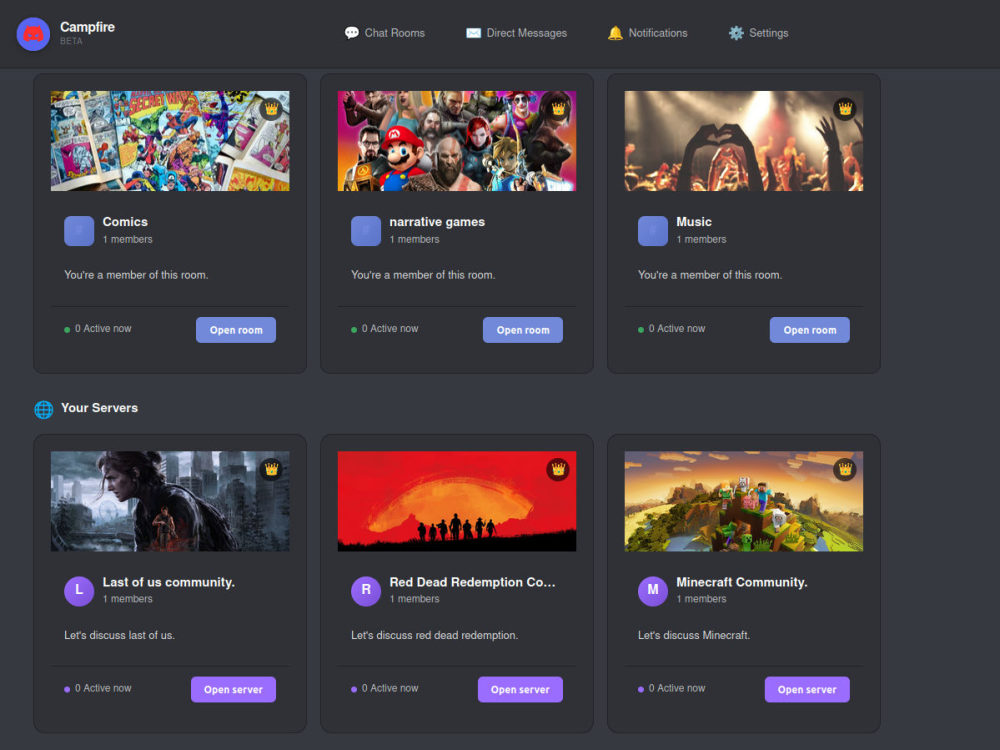Image resolution: width=1000 pixels, height=750 pixels.
Task: Click "Let's discuss last of us." description
Action: pyautogui.click(x=119, y=635)
